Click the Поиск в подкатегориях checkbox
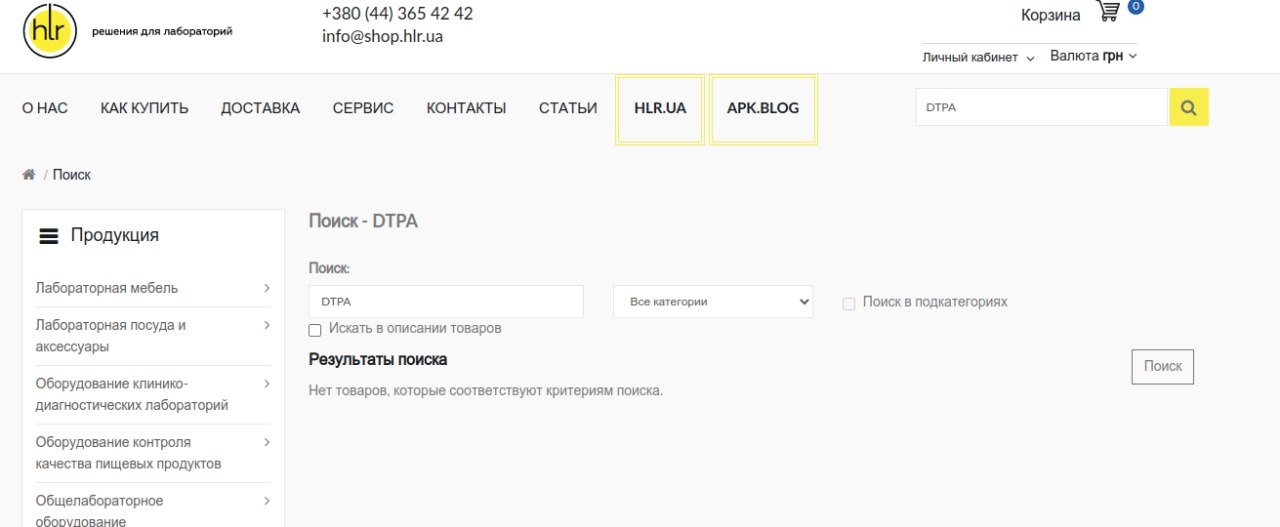The image size is (1280, 527). click(849, 304)
